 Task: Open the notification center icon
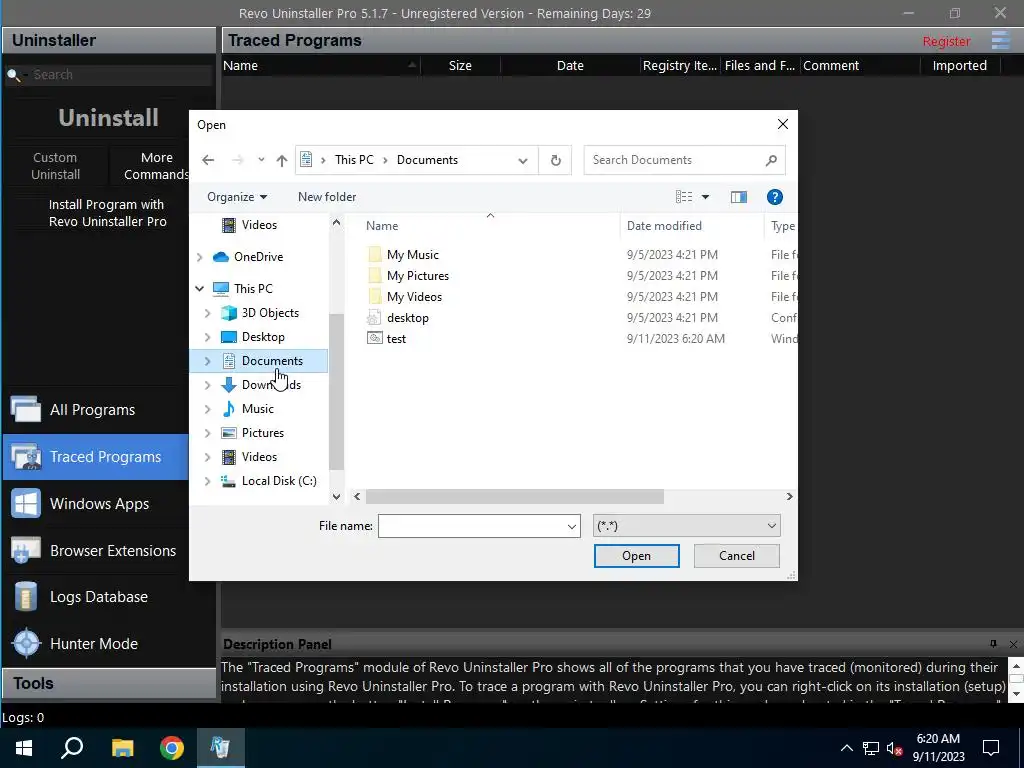point(991,748)
